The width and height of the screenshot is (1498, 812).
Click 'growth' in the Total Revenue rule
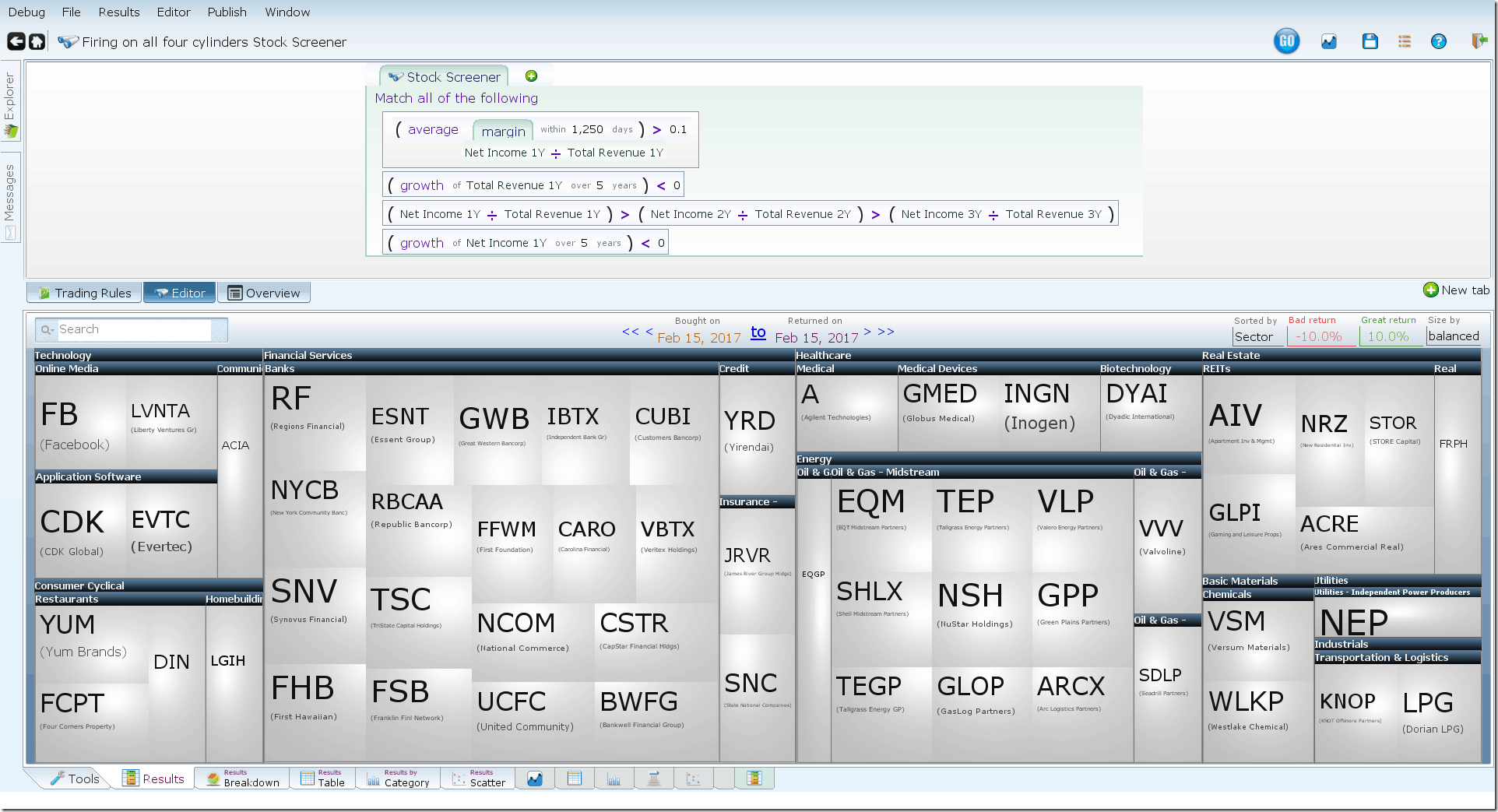tap(422, 185)
